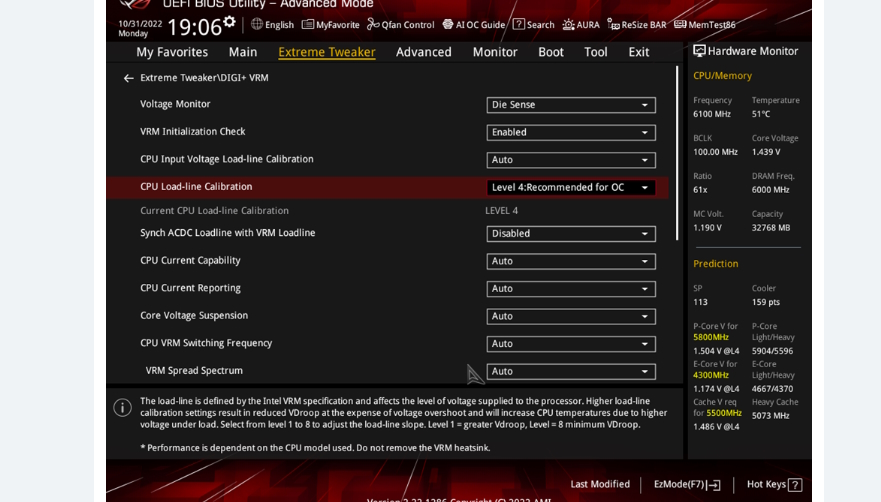Click the Voltage Monitor label
Image resolution: width=881 pixels, height=502 pixels.
click(x=175, y=104)
